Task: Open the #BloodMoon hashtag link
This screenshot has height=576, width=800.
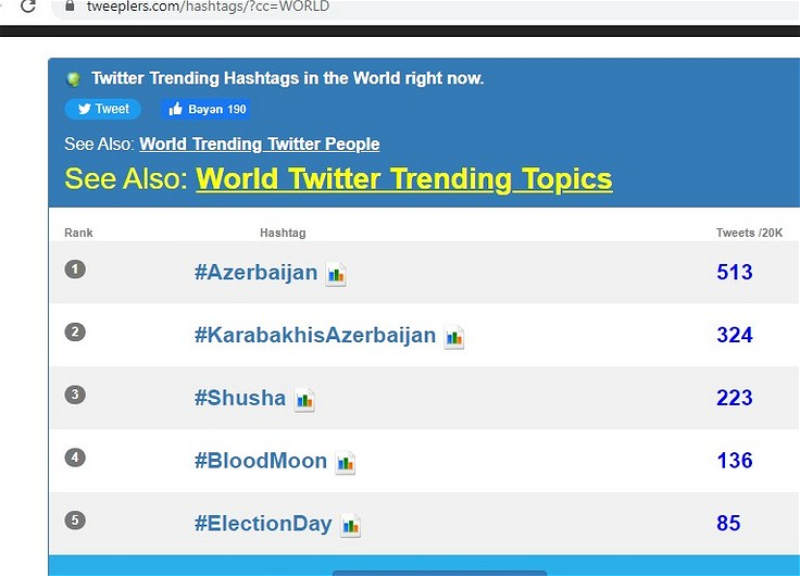Action: (260, 461)
